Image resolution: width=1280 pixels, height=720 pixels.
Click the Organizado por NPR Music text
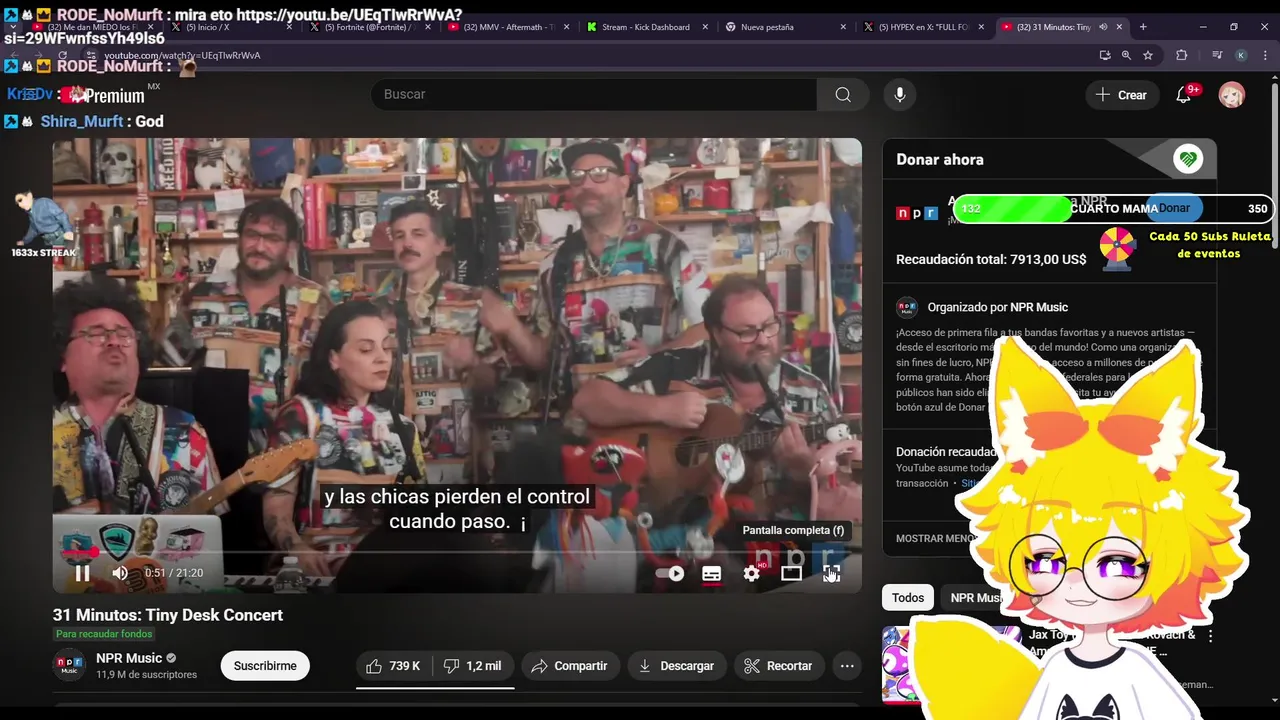tap(997, 307)
